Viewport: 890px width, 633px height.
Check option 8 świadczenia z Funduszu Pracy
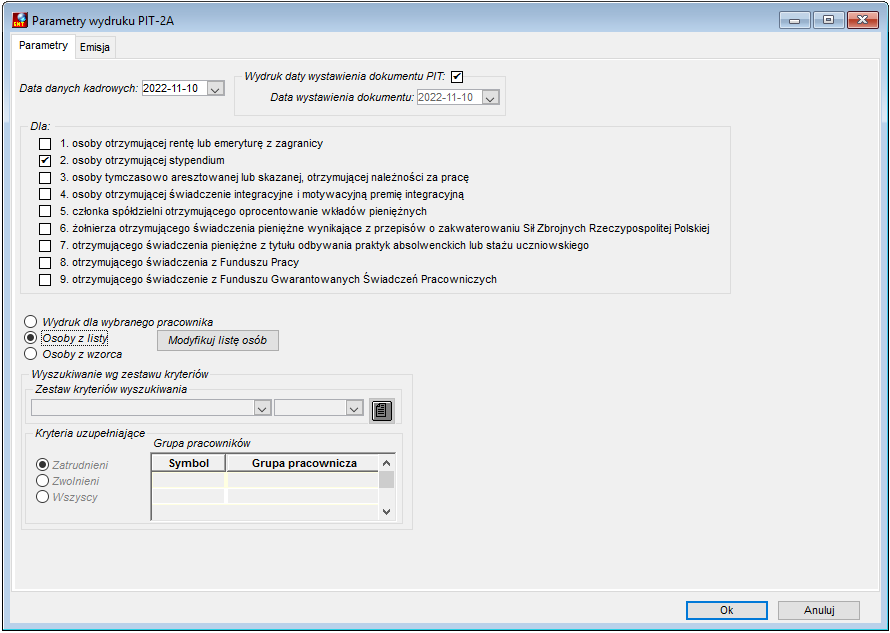pos(45,263)
